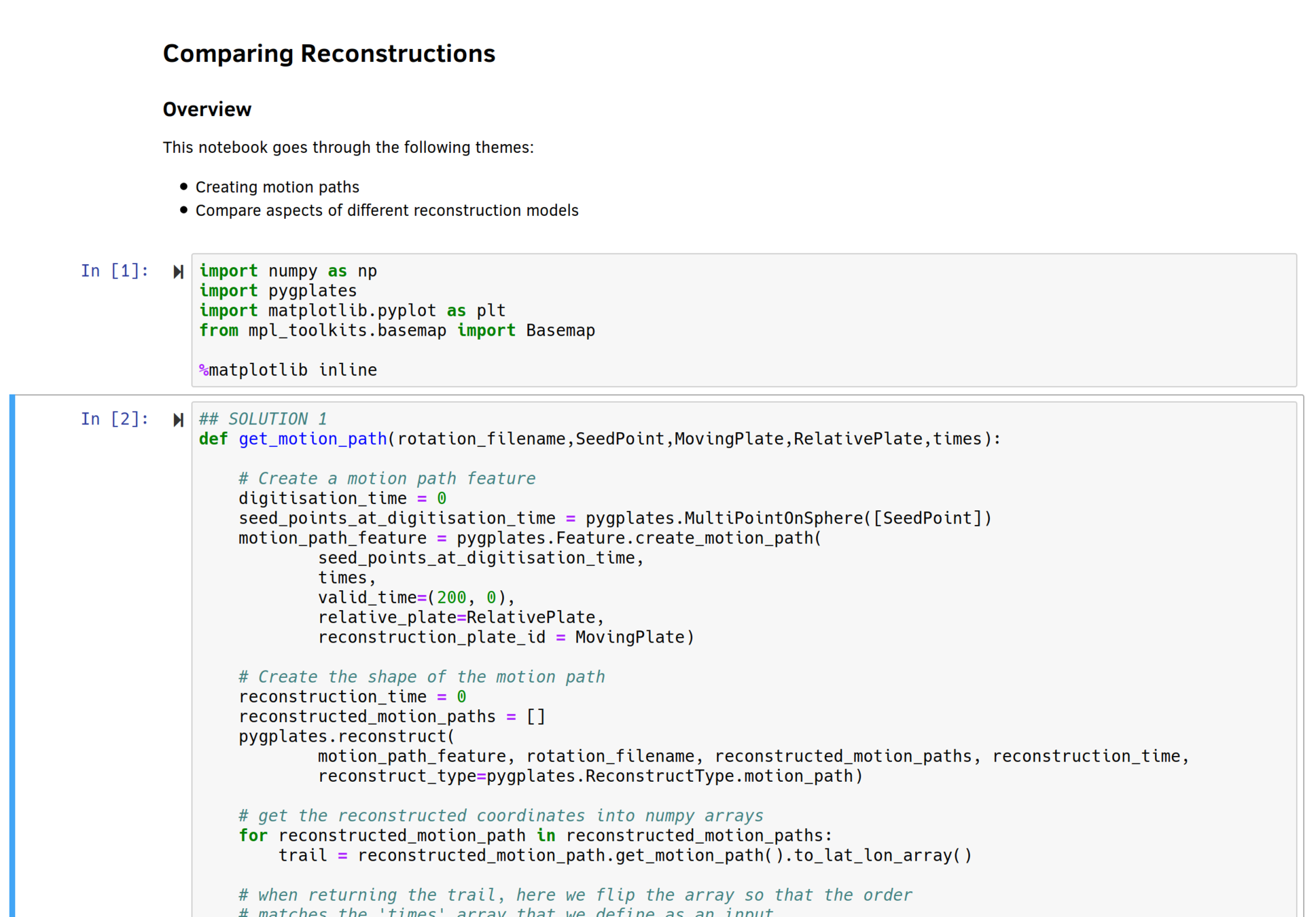Viewport: 1316px width, 917px height.
Task: Click the '## SOLUTION 1' comment line
Action: [x=263, y=419]
